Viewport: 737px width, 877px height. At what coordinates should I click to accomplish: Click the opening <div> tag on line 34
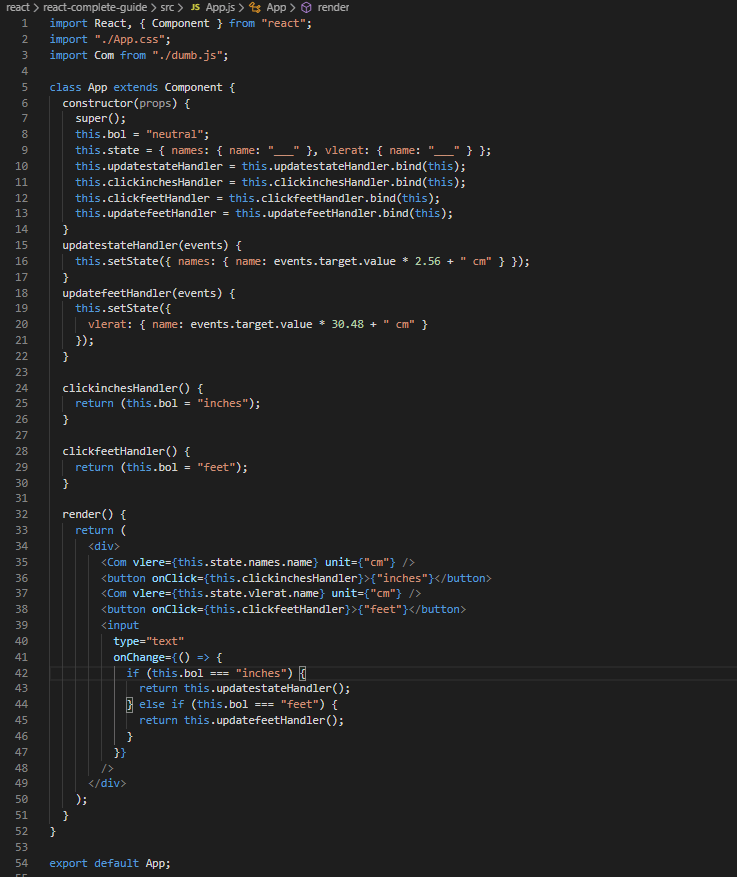[x=104, y=546]
